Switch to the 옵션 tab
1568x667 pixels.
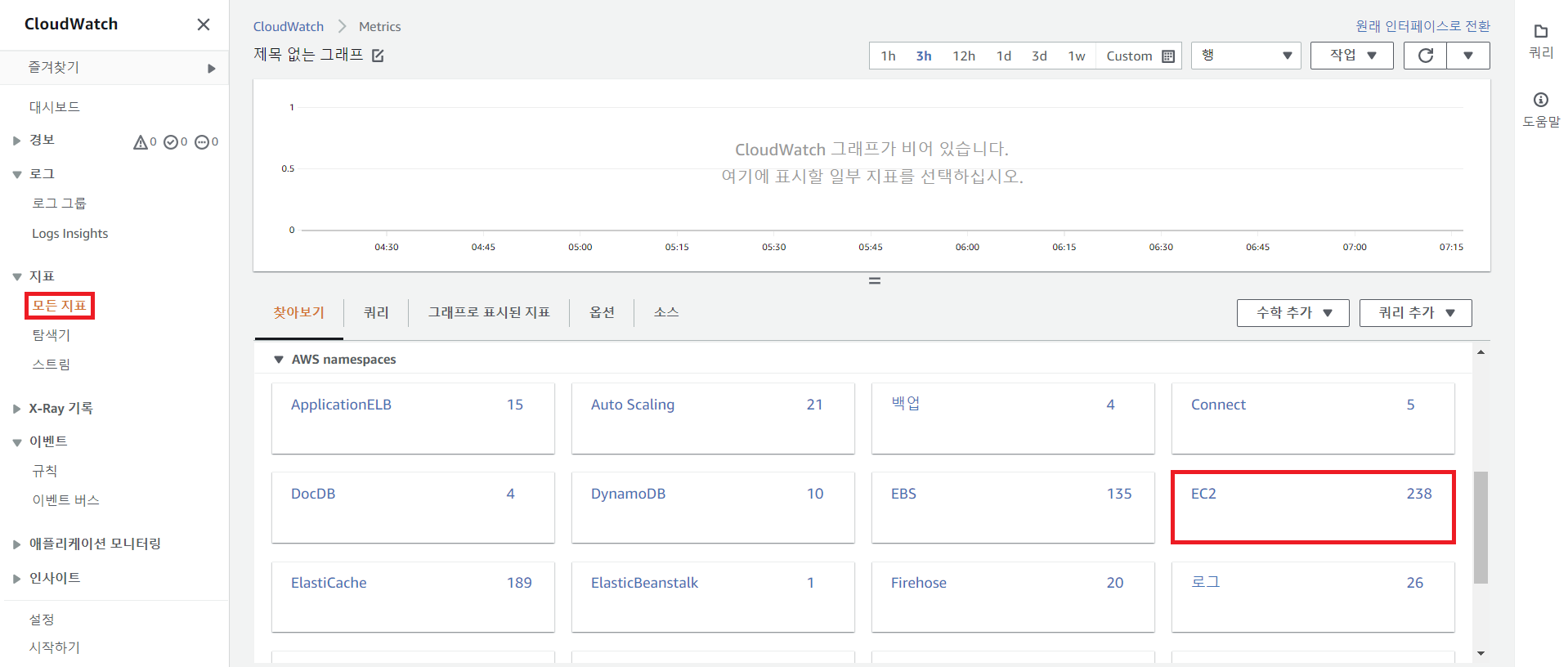tap(602, 313)
